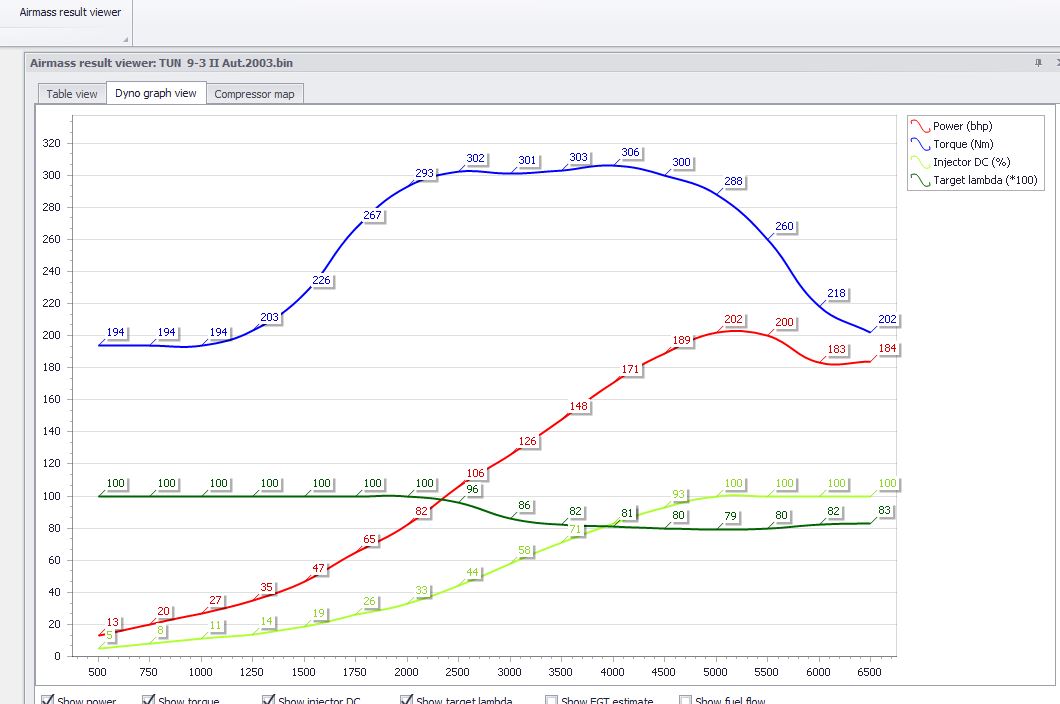The height and width of the screenshot is (704, 1060).
Task: Click the 79 target lambda data marker
Action: 730,516
